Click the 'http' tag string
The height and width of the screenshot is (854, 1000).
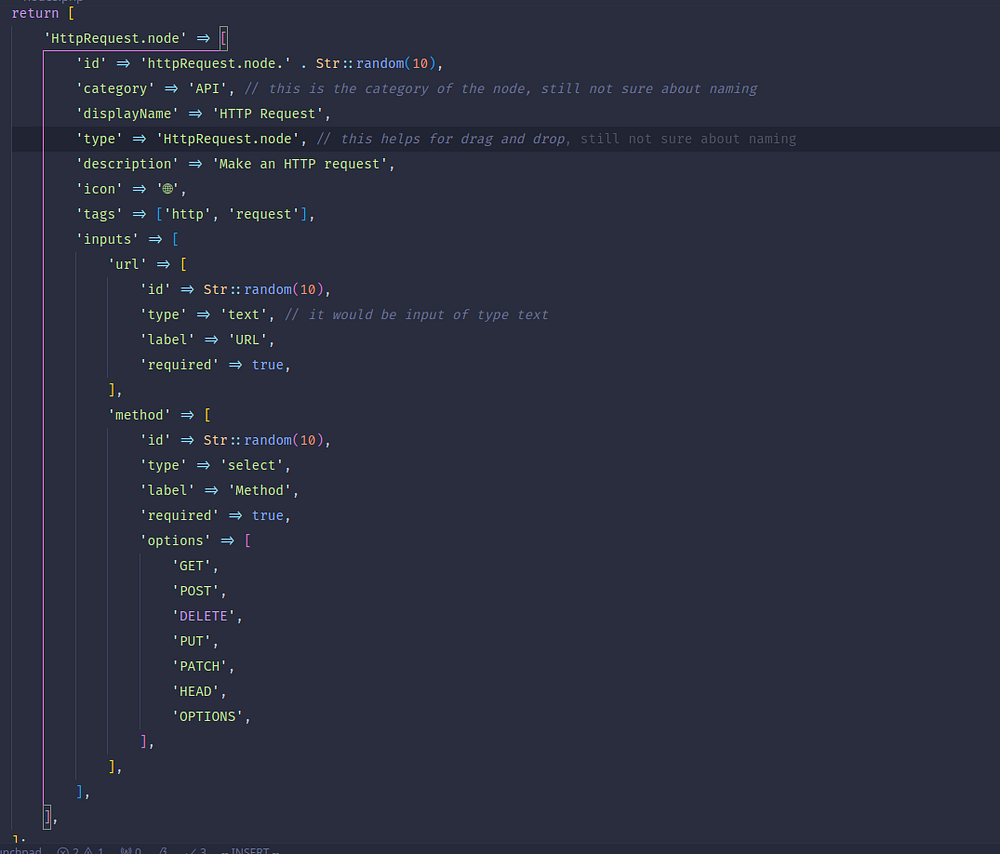[x=188, y=214]
